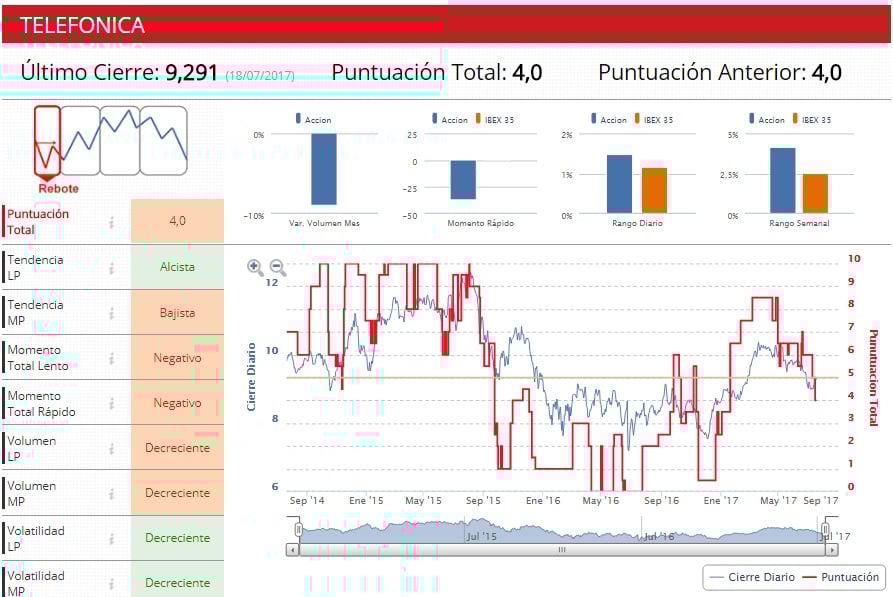
Task: Toggle Accion series in Momento Rápido legend
Action: click(450, 120)
